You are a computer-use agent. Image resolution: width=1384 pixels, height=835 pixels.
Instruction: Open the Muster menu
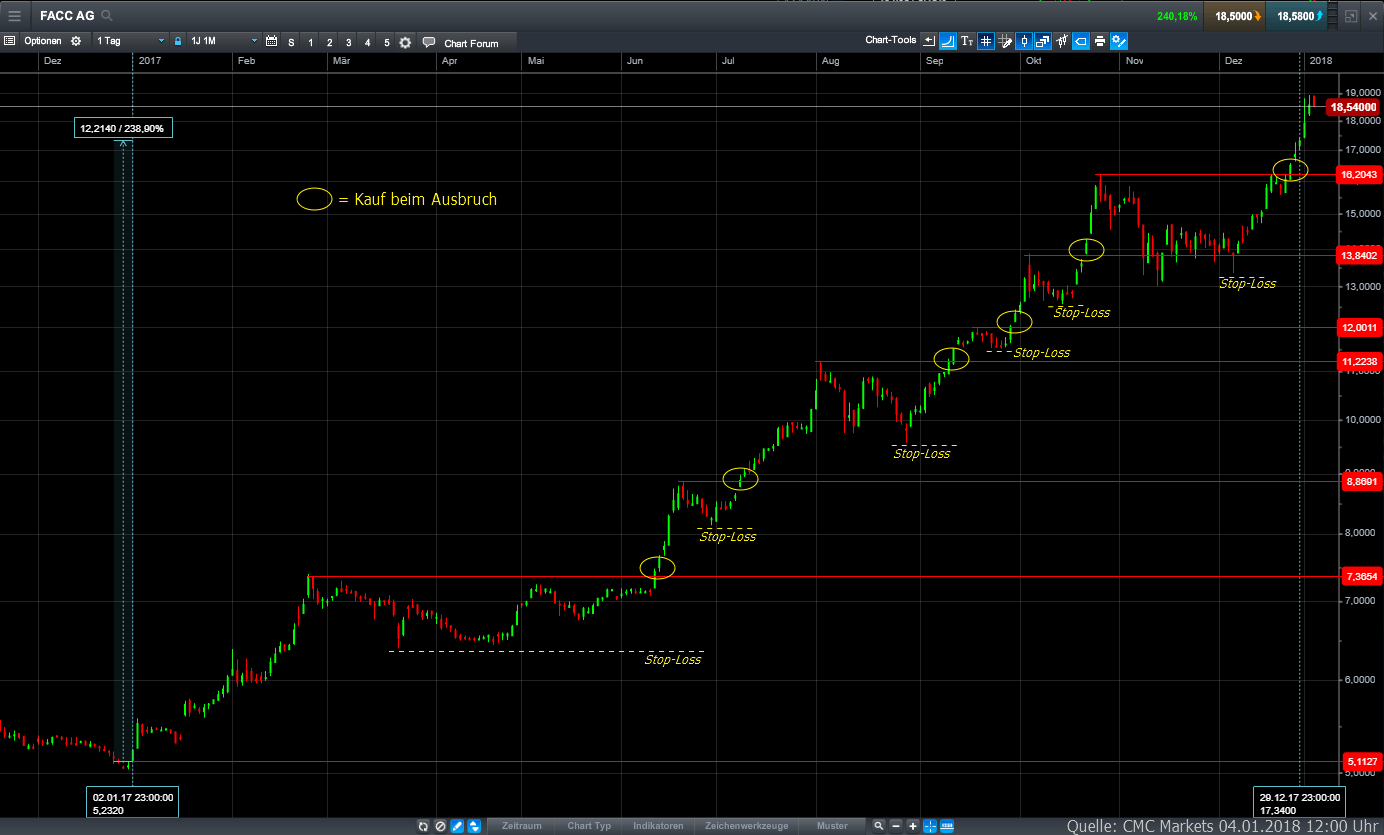click(832, 826)
